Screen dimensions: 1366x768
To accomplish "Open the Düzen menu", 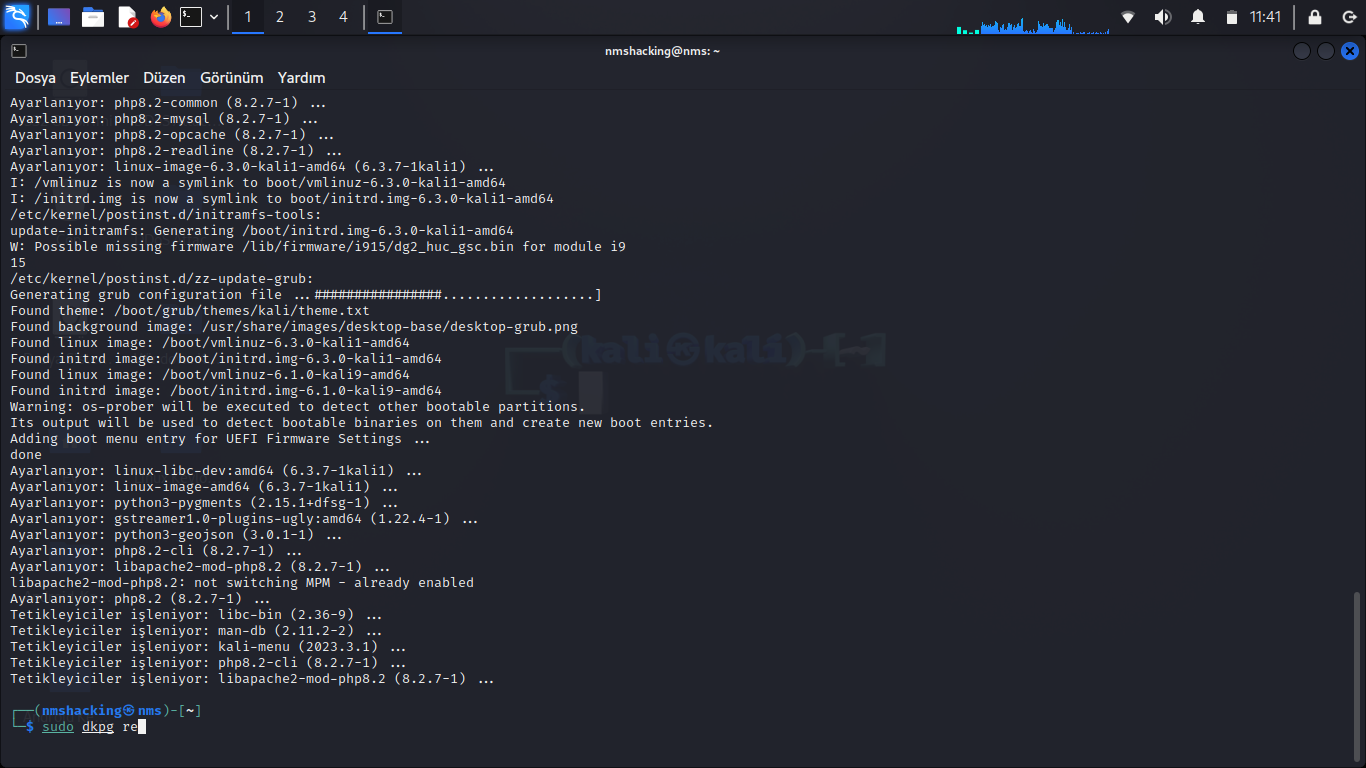I will pyautogui.click(x=164, y=78).
